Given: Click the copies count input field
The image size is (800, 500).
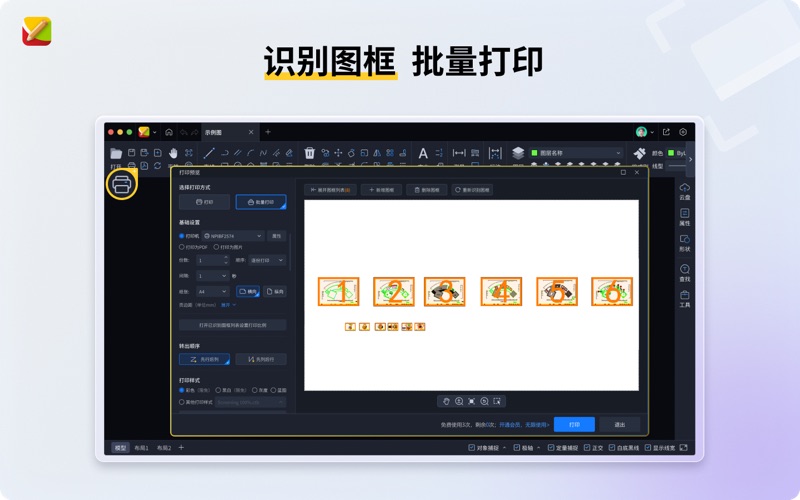Looking at the screenshot, I should pos(213,260).
